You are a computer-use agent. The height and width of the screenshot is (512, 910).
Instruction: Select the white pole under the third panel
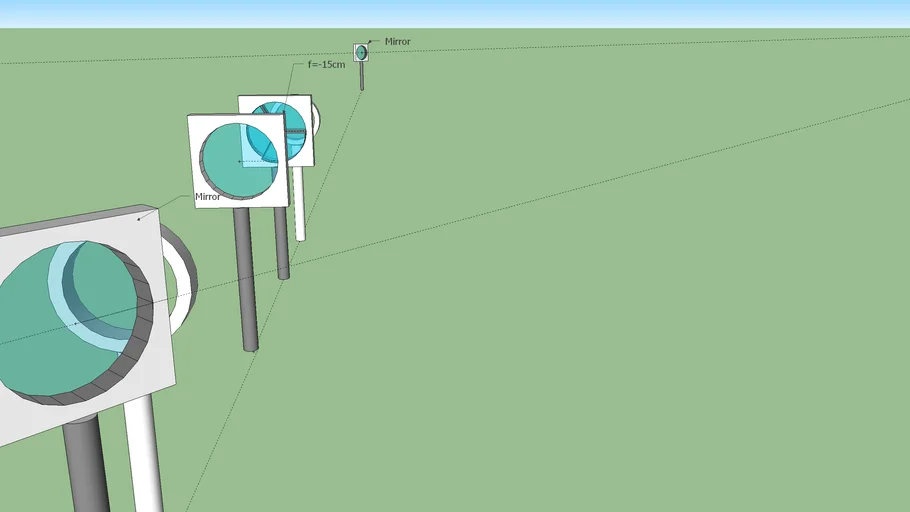(299, 203)
